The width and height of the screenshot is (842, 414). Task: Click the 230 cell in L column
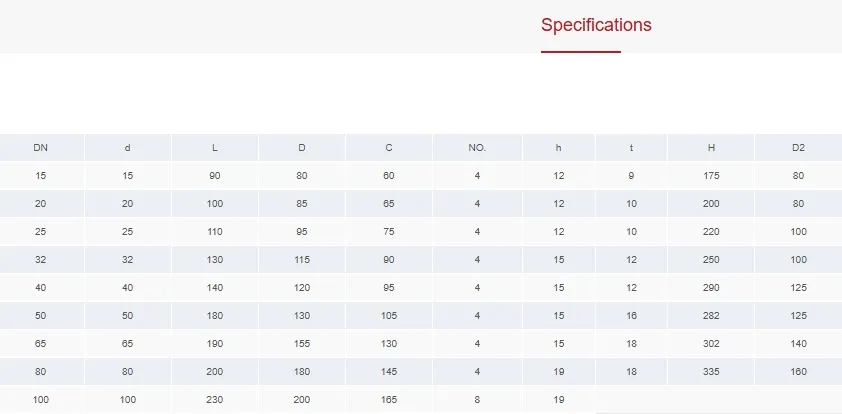pyautogui.click(x=215, y=400)
